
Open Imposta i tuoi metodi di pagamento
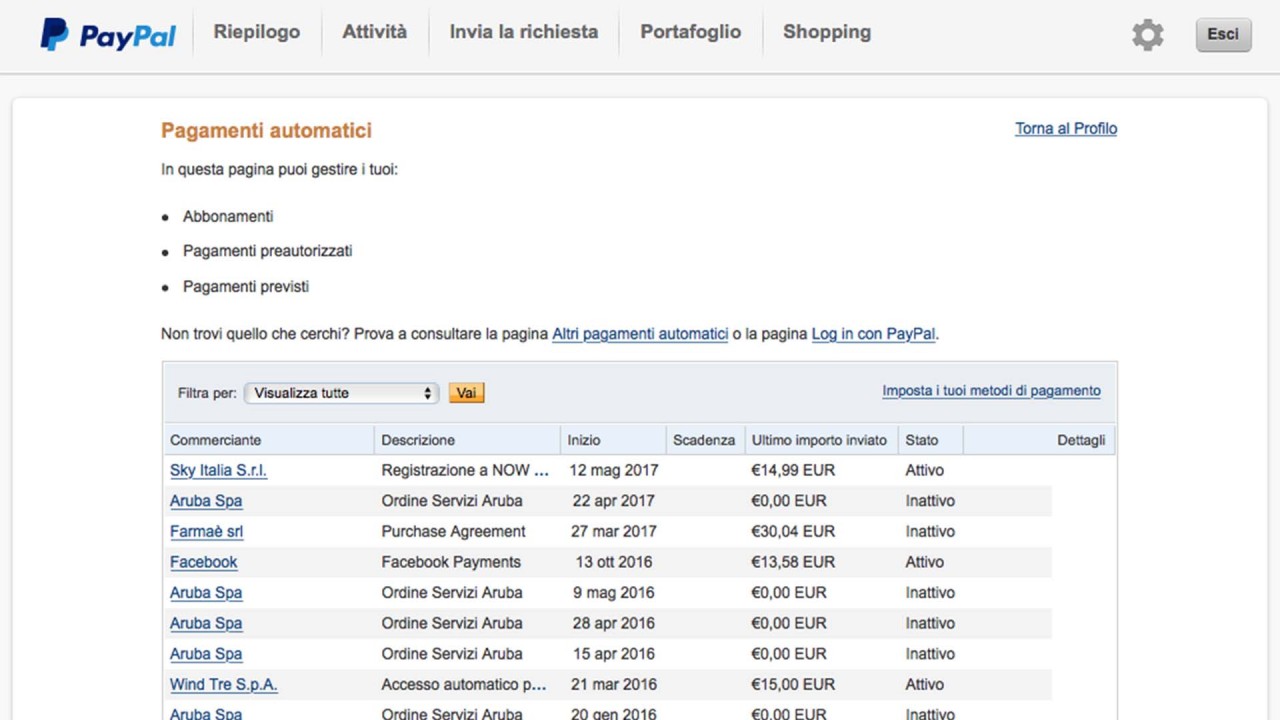pos(991,391)
